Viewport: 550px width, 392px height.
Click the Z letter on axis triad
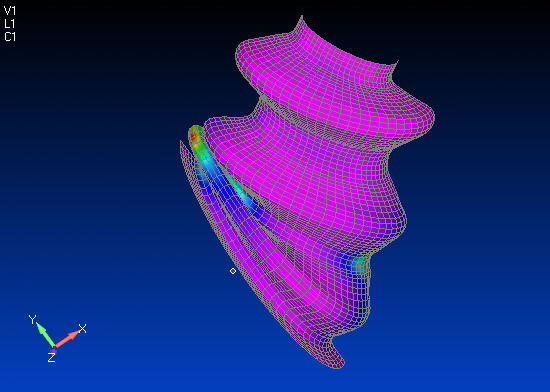point(52,358)
